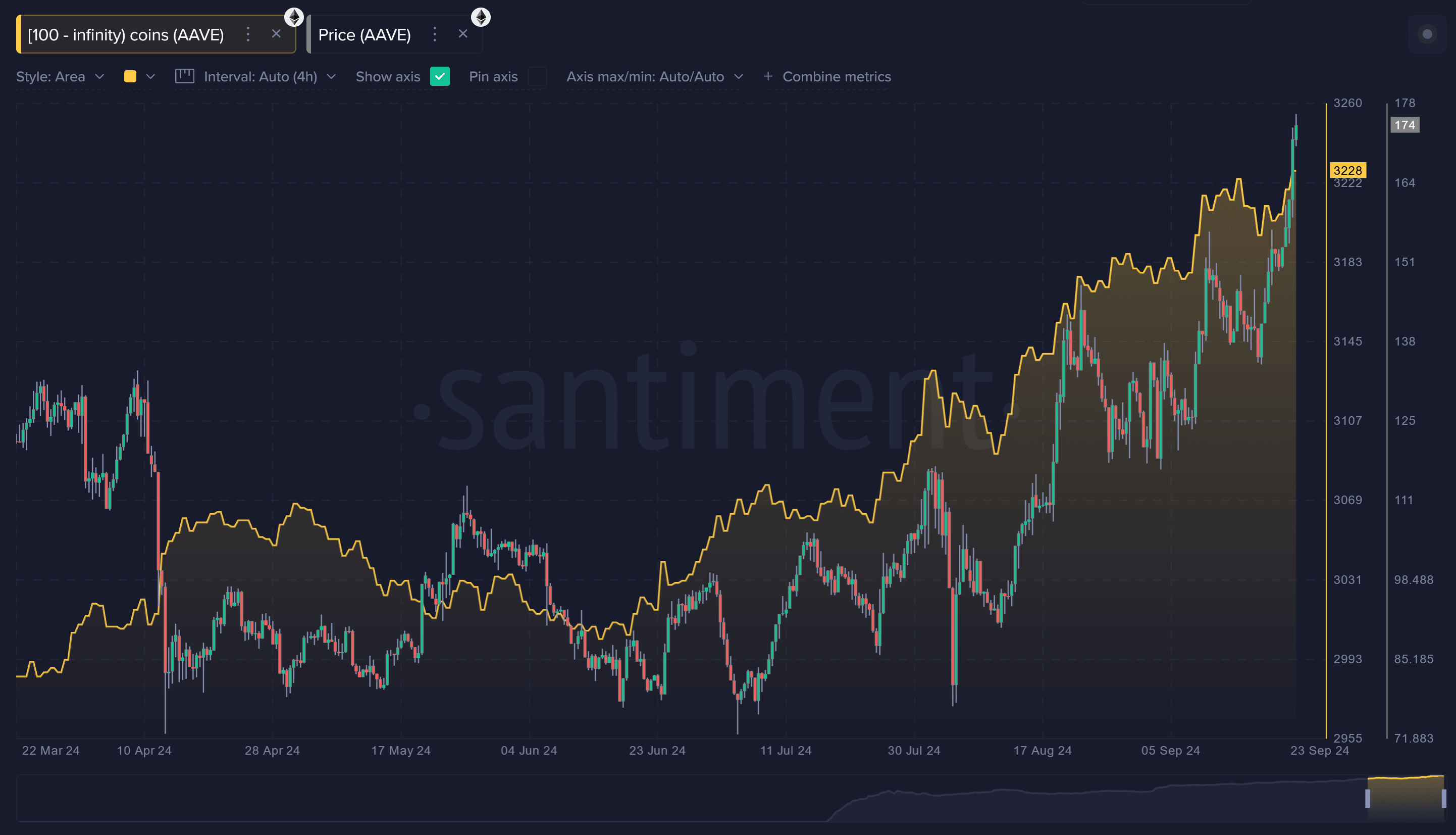Viewport: 1456px width, 835px height.
Task: Click the 2993 coins axis label
Action: 1347,659
